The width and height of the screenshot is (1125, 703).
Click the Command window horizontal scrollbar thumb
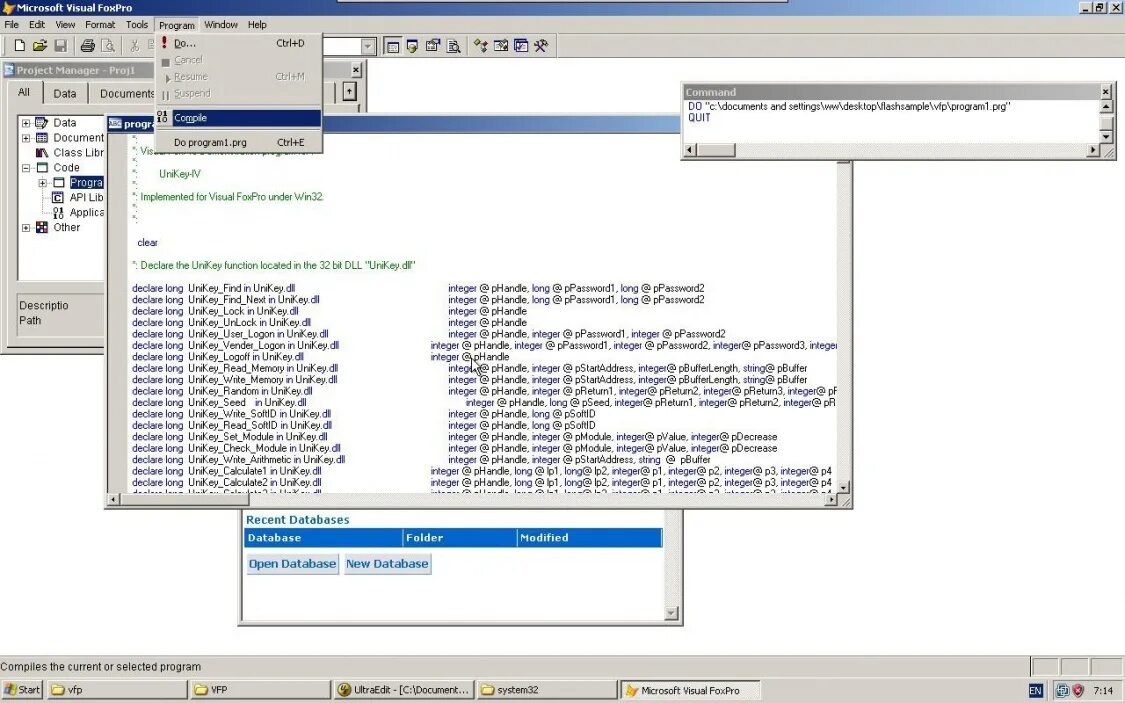coord(716,150)
